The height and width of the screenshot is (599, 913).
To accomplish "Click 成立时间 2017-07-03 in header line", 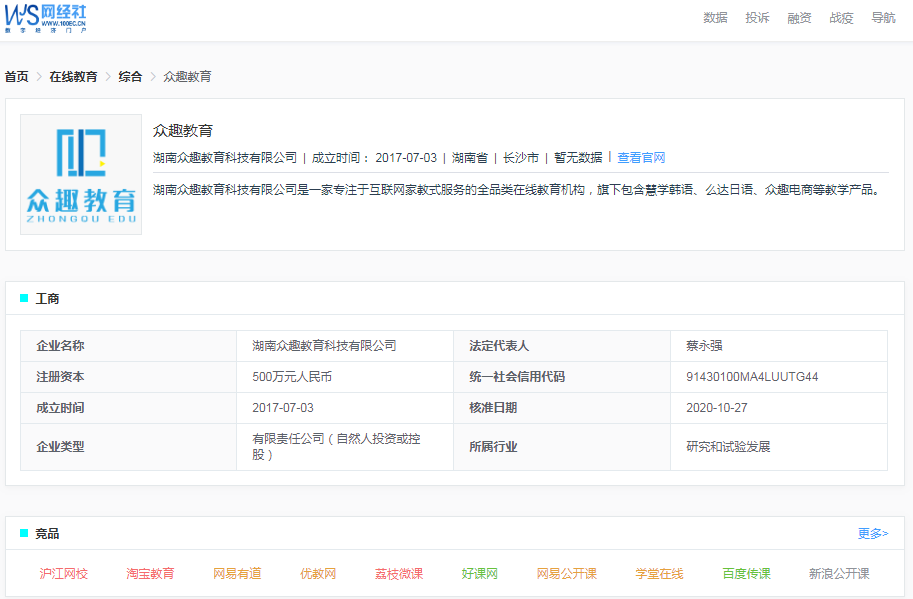I will (x=374, y=158).
